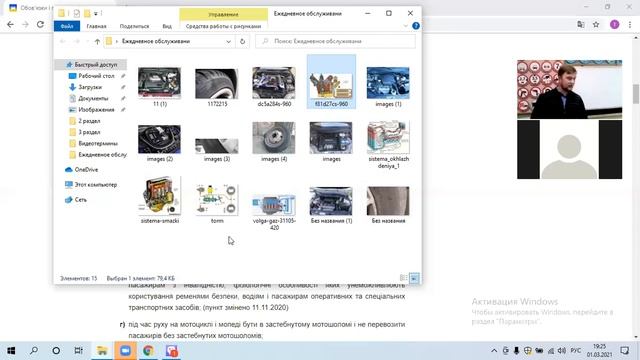Reload the browser page

pos(40,24)
